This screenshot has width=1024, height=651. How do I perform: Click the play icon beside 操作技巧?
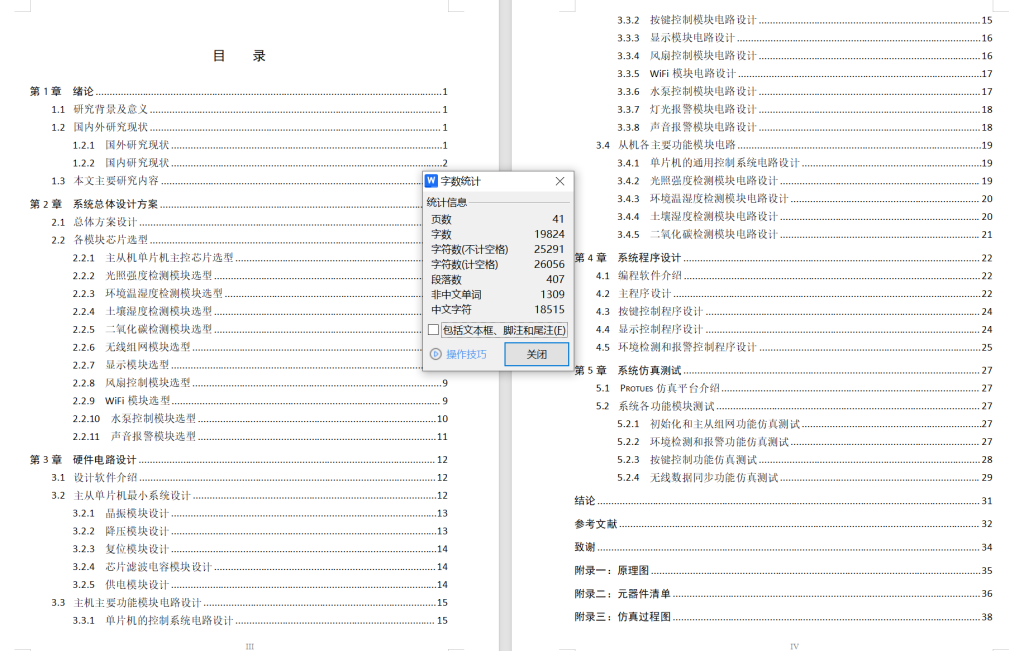[x=434, y=355]
